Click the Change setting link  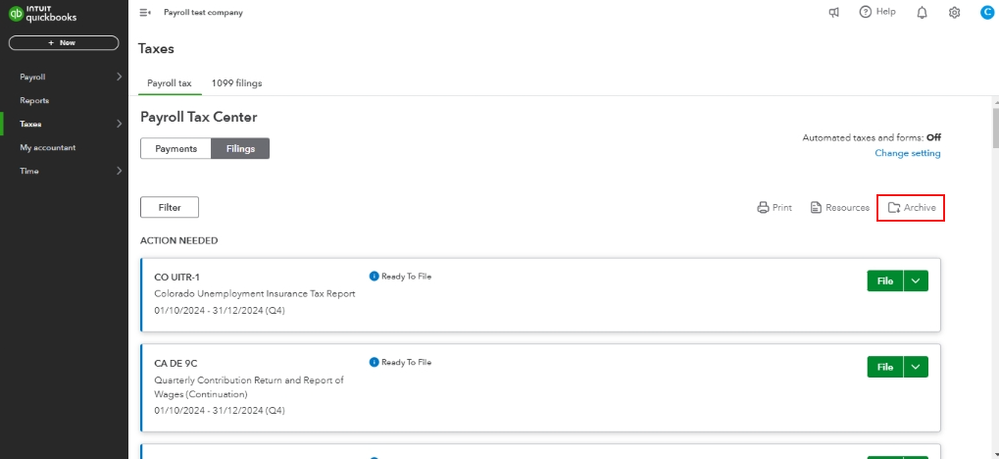907,153
